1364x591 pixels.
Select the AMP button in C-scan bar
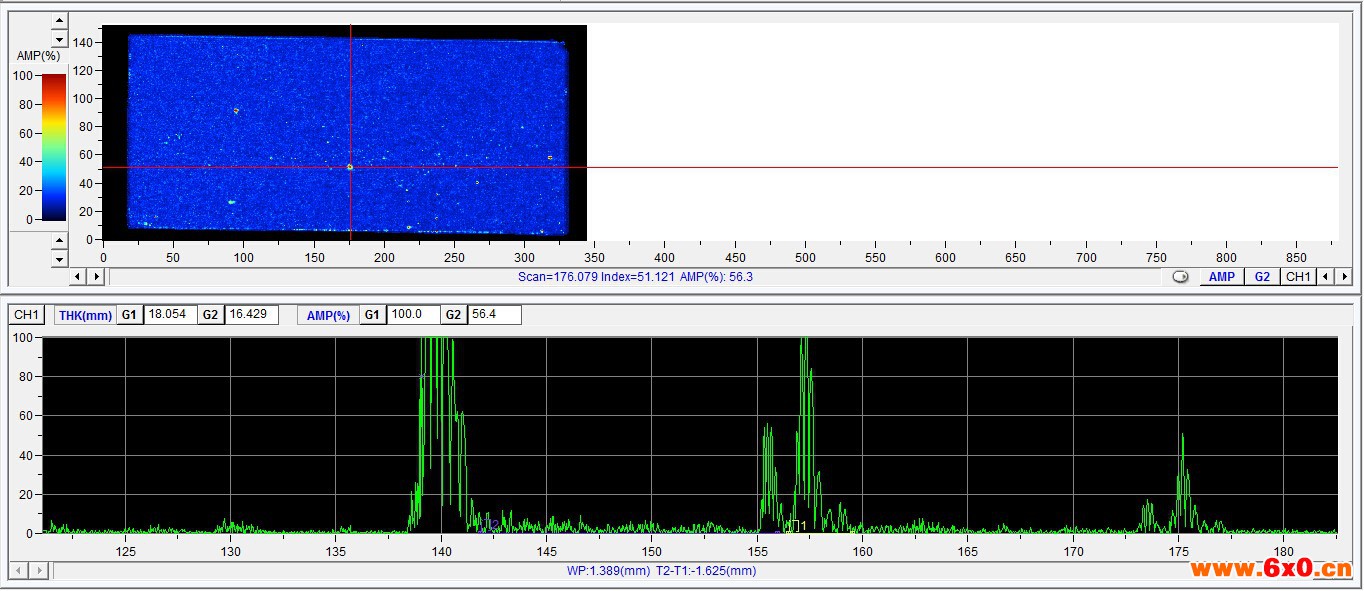[1222, 277]
